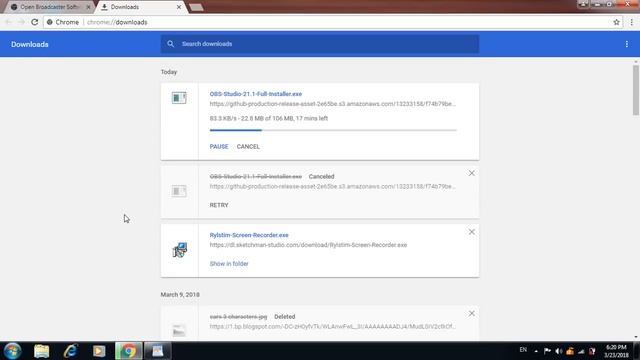Open the Rylstim-Screen-Recorder.exe file link
This screenshot has width=640, height=360.
click(x=249, y=235)
